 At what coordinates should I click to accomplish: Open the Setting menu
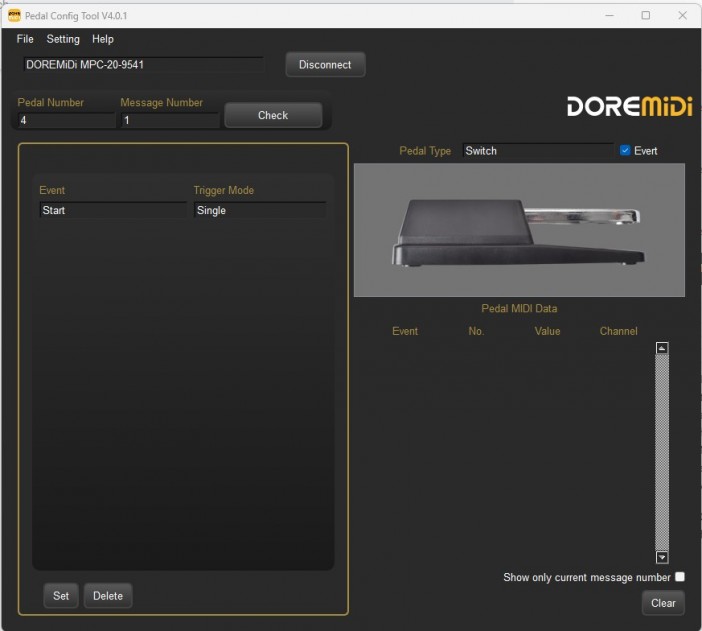pos(63,39)
